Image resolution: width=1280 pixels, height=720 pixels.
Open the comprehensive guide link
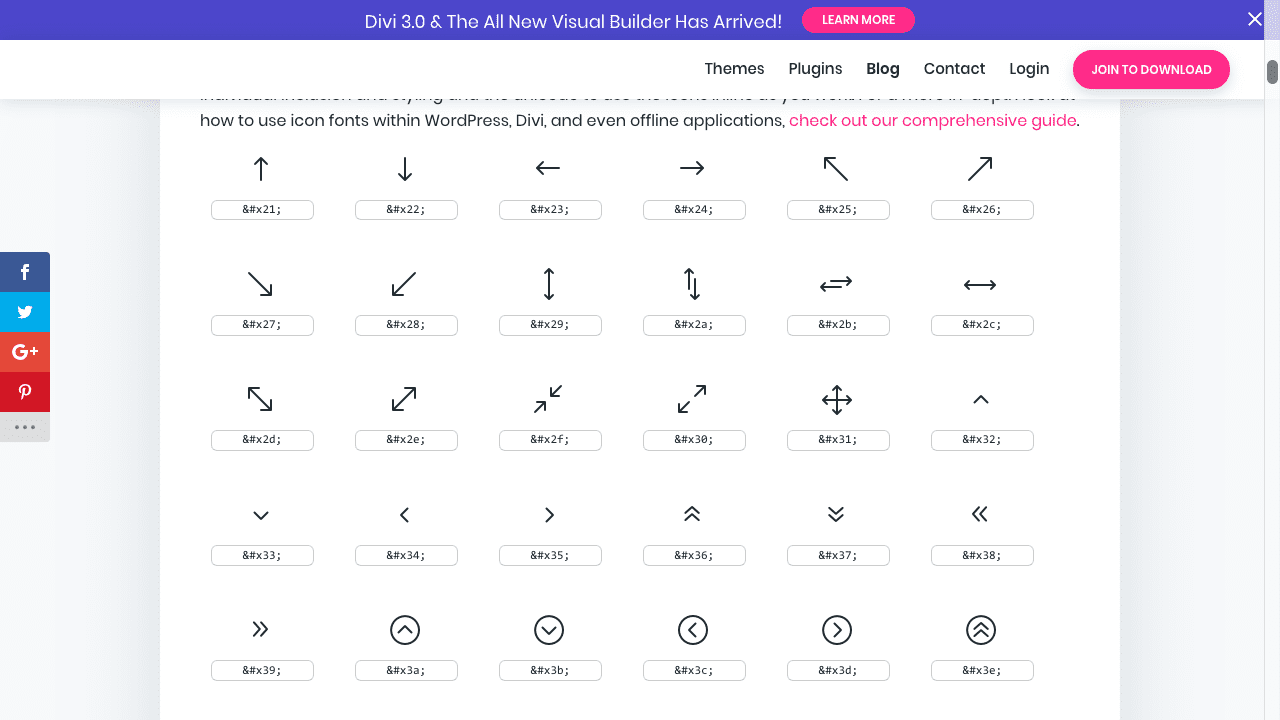pos(932,120)
